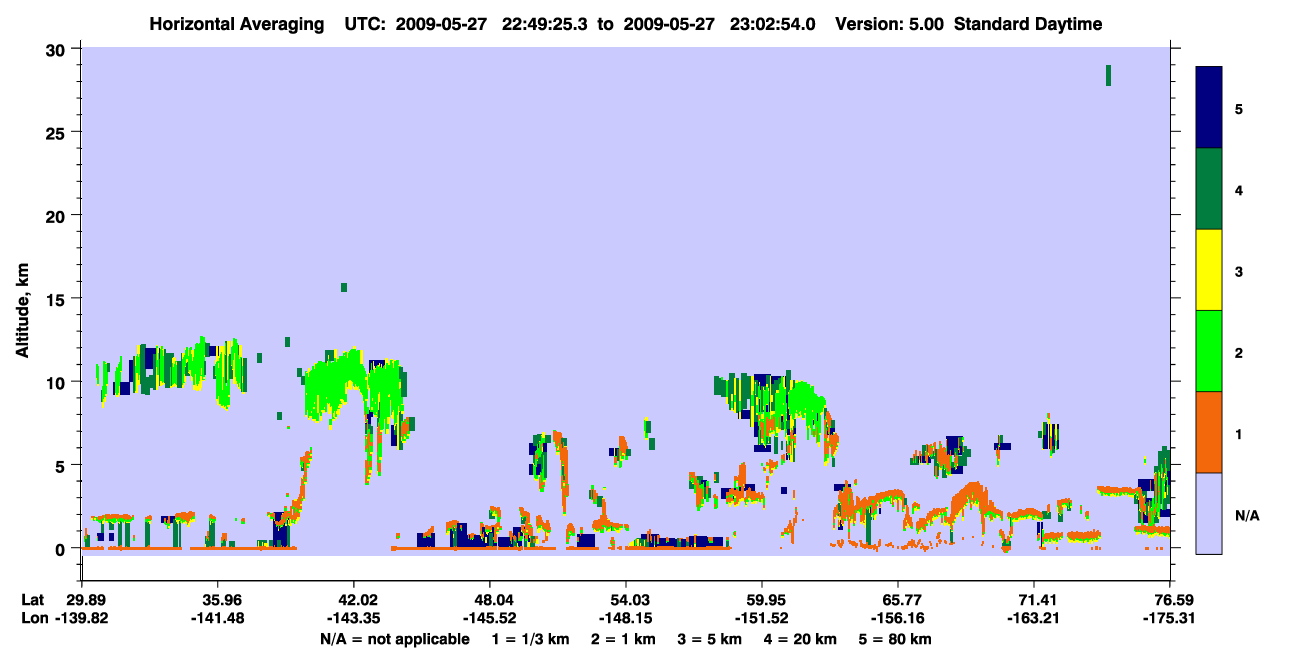Click the y-axis tick label 20
Image resolution: width=1300 pixels, height=667 pixels.
pos(57,215)
